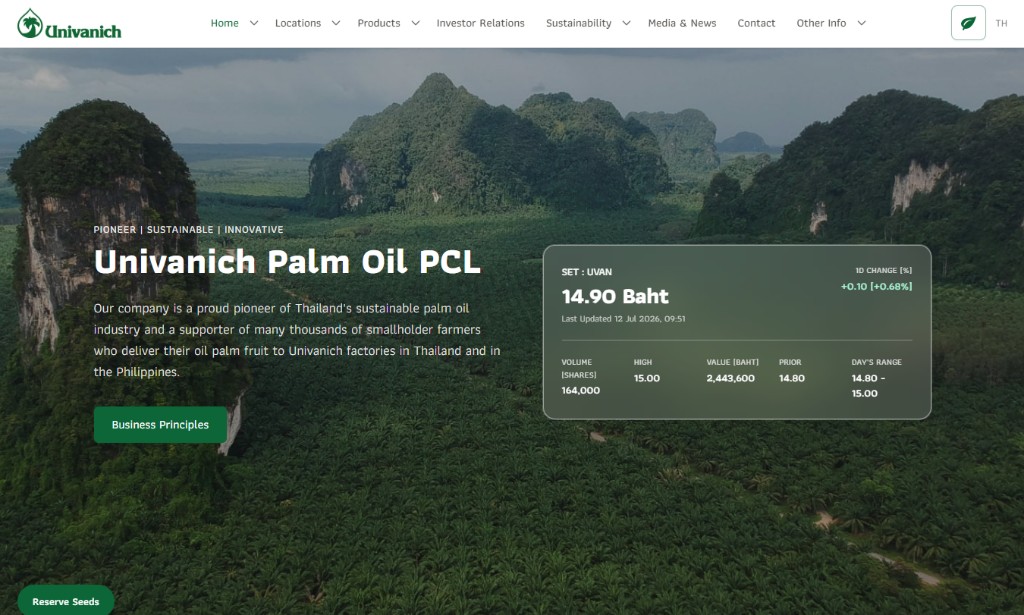The image size is (1024, 615).
Task: Expand the Home dropdown chevron
Action: [x=254, y=24]
